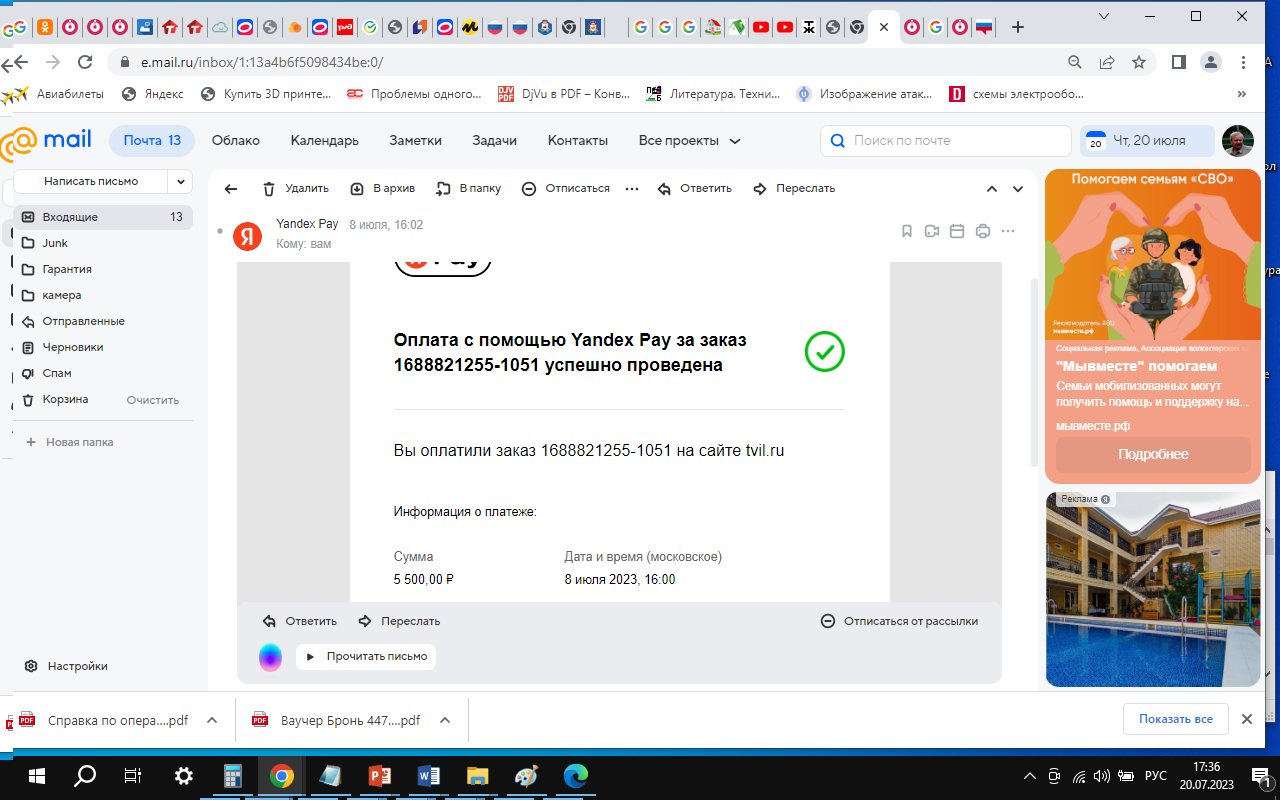This screenshot has height=800, width=1280.
Task: Click the email body vertical scrollbar
Action: [x=1034, y=372]
